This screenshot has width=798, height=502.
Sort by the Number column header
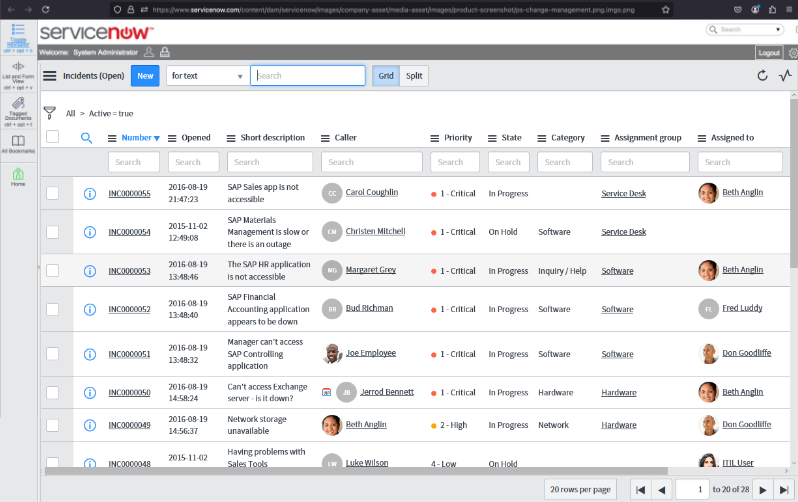[x=136, y=137]
